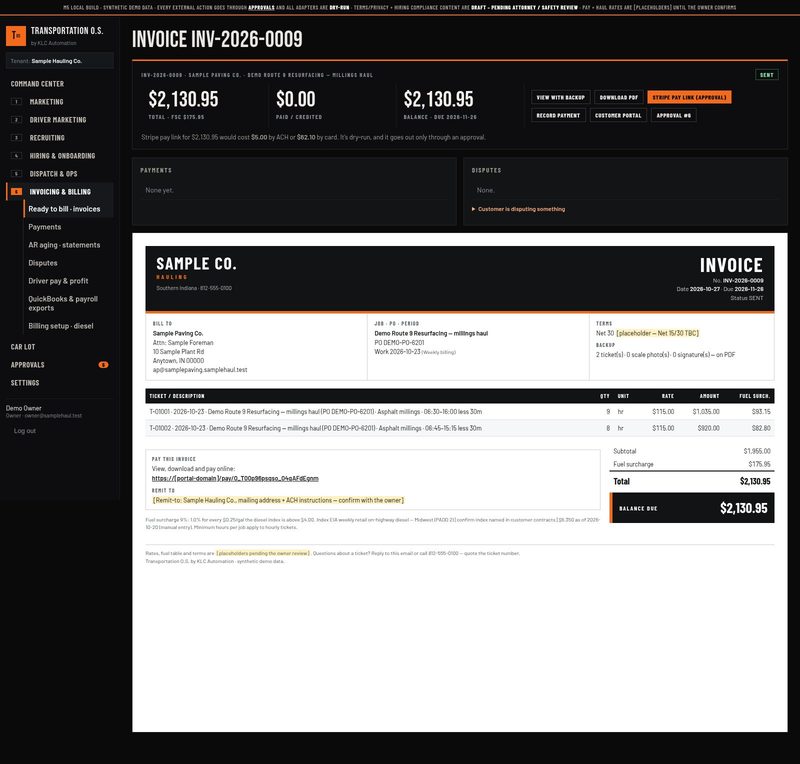The width and height of the screenshot is (800, 764).
Task: Click the $1,955.00 subtotal value
Action: coord(757,451)
